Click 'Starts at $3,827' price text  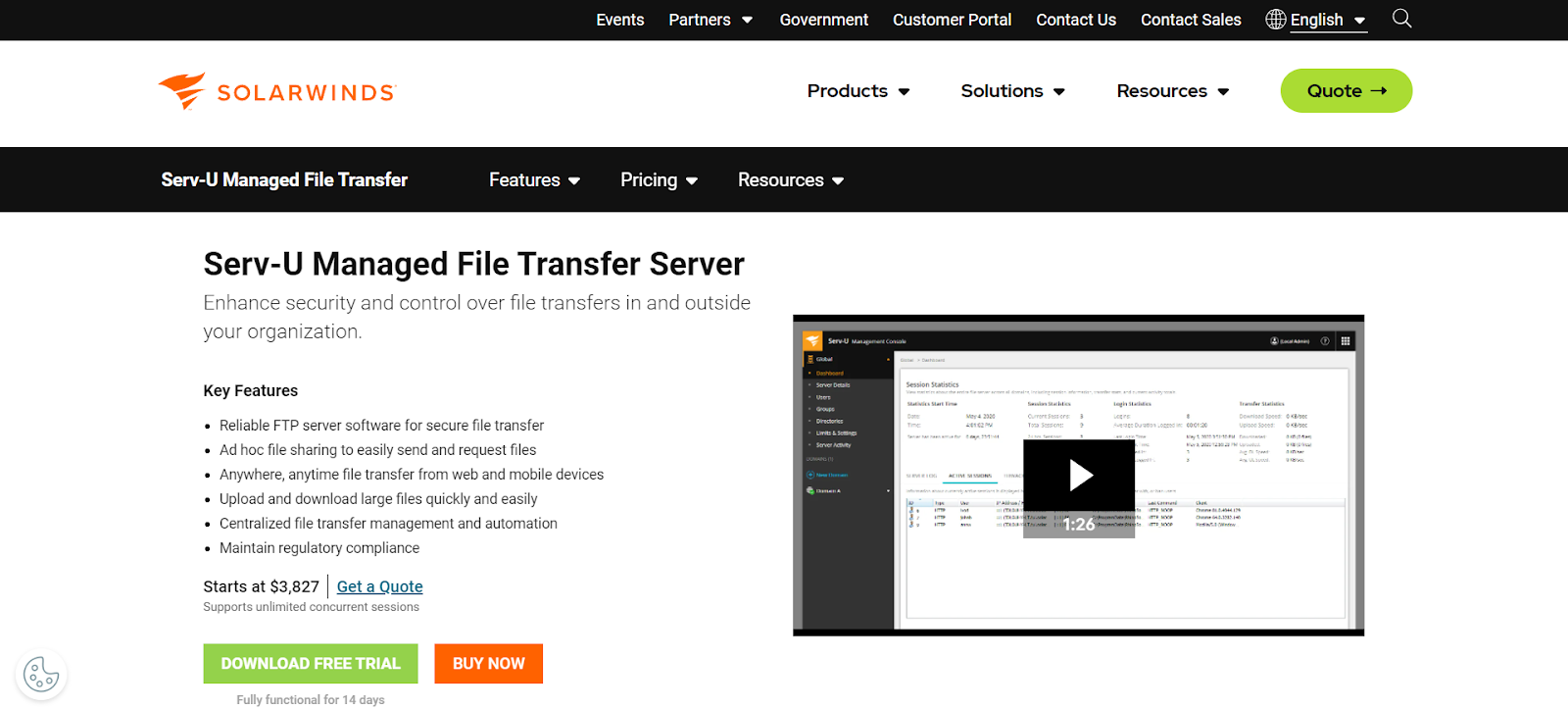(x=262, y=586)
